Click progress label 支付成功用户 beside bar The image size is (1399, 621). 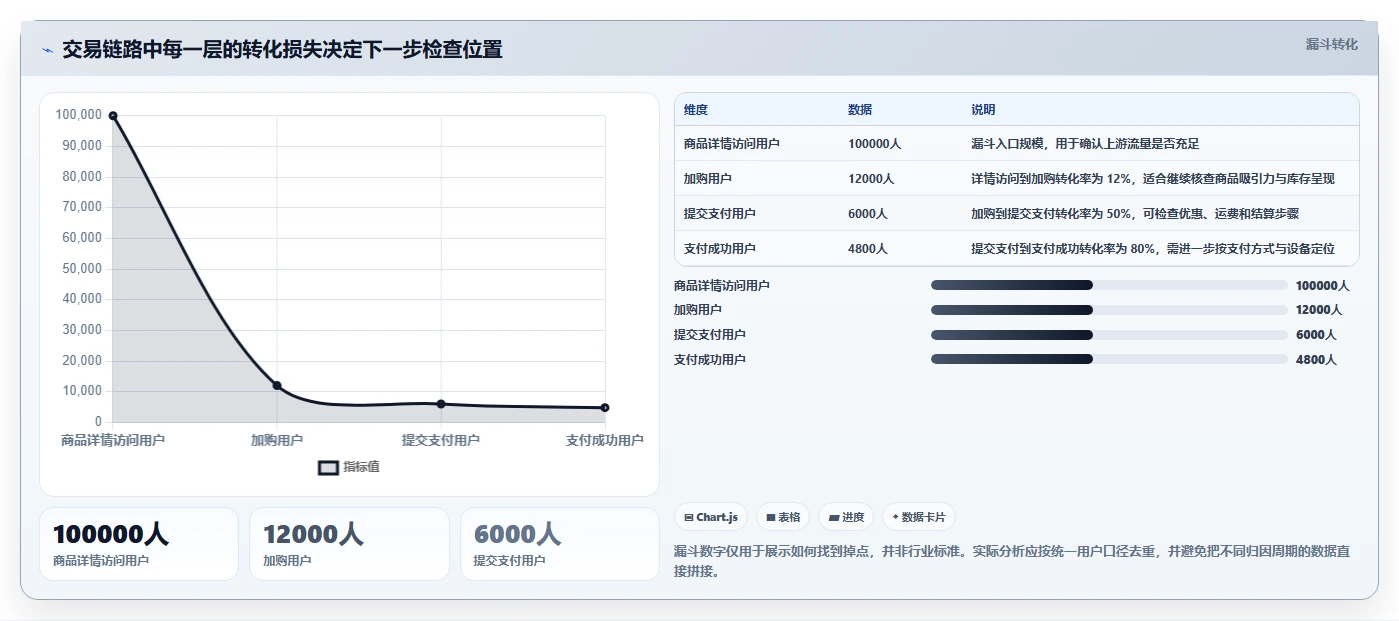710,359
